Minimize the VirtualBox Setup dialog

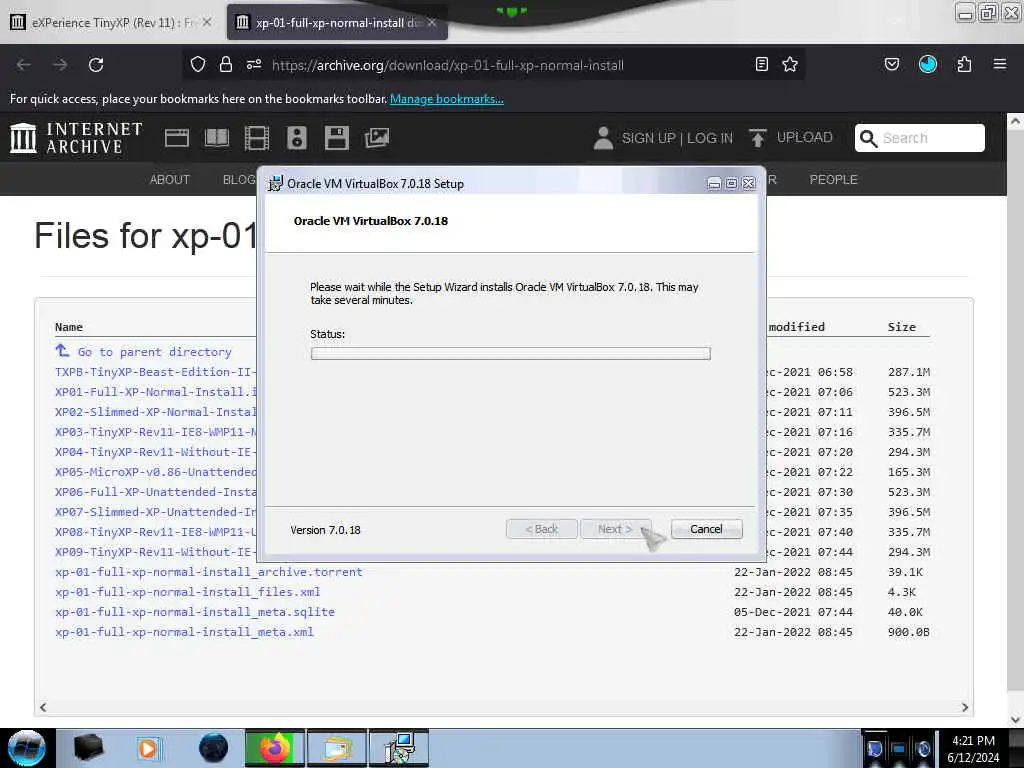(714, 184)
